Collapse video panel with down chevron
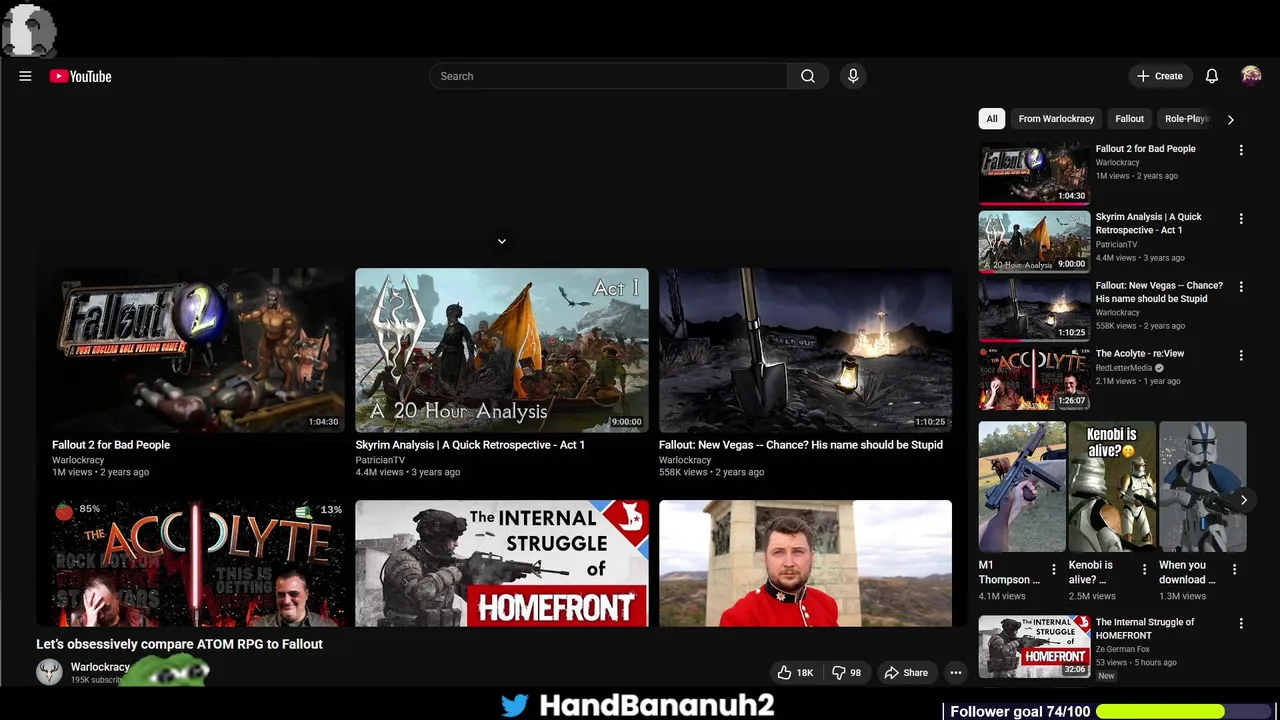The image size is (1280, 720). point(502,241)
